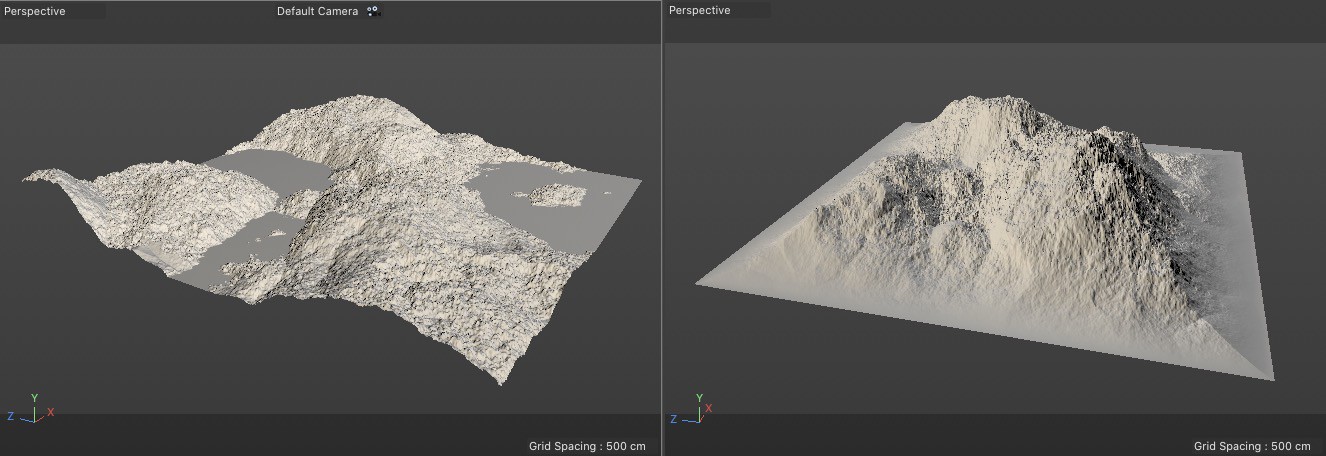Click the Default Camera label
This screenshot has width=1326, height=456.
click(x=317, y=11)
